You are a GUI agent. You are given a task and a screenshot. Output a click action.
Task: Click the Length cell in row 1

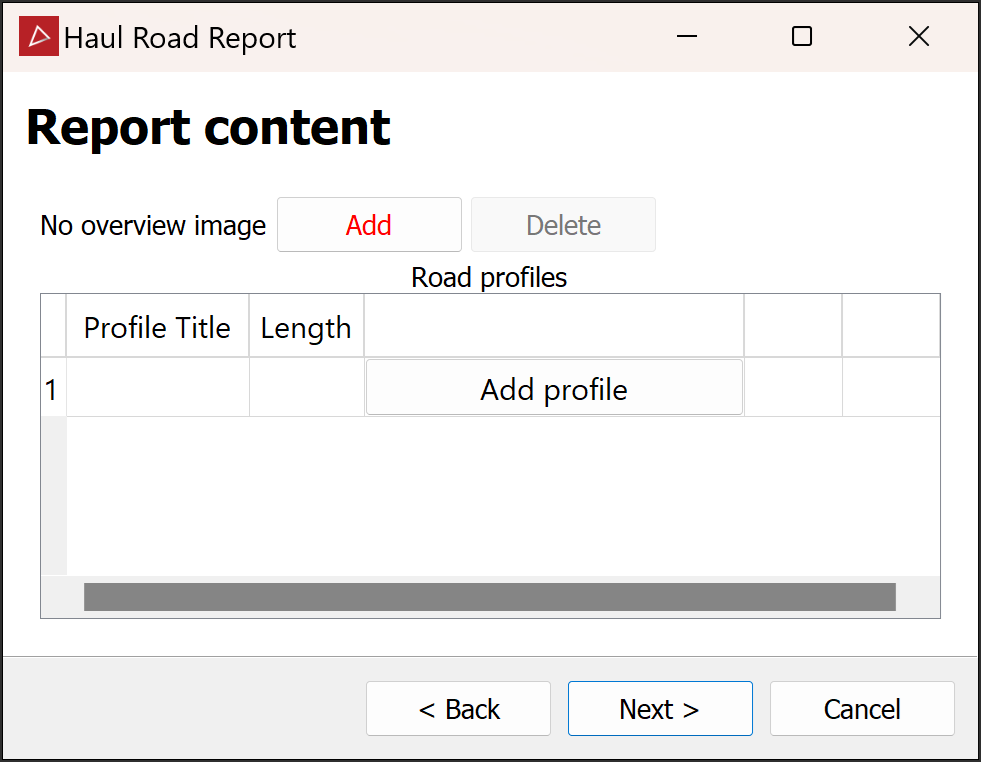coord(306,389)
